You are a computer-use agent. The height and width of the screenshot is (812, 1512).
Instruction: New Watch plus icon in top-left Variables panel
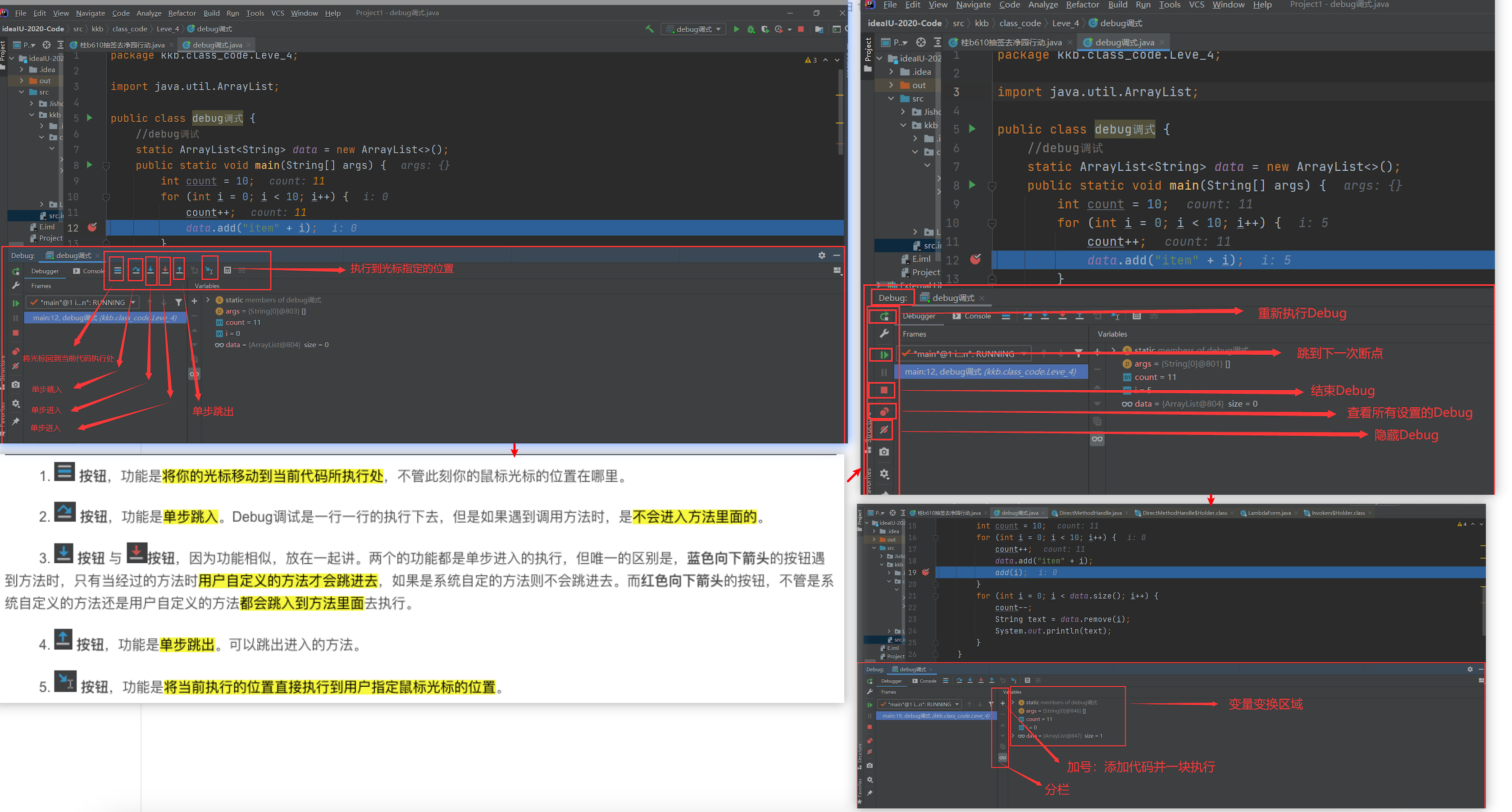(x=194, y=301)
